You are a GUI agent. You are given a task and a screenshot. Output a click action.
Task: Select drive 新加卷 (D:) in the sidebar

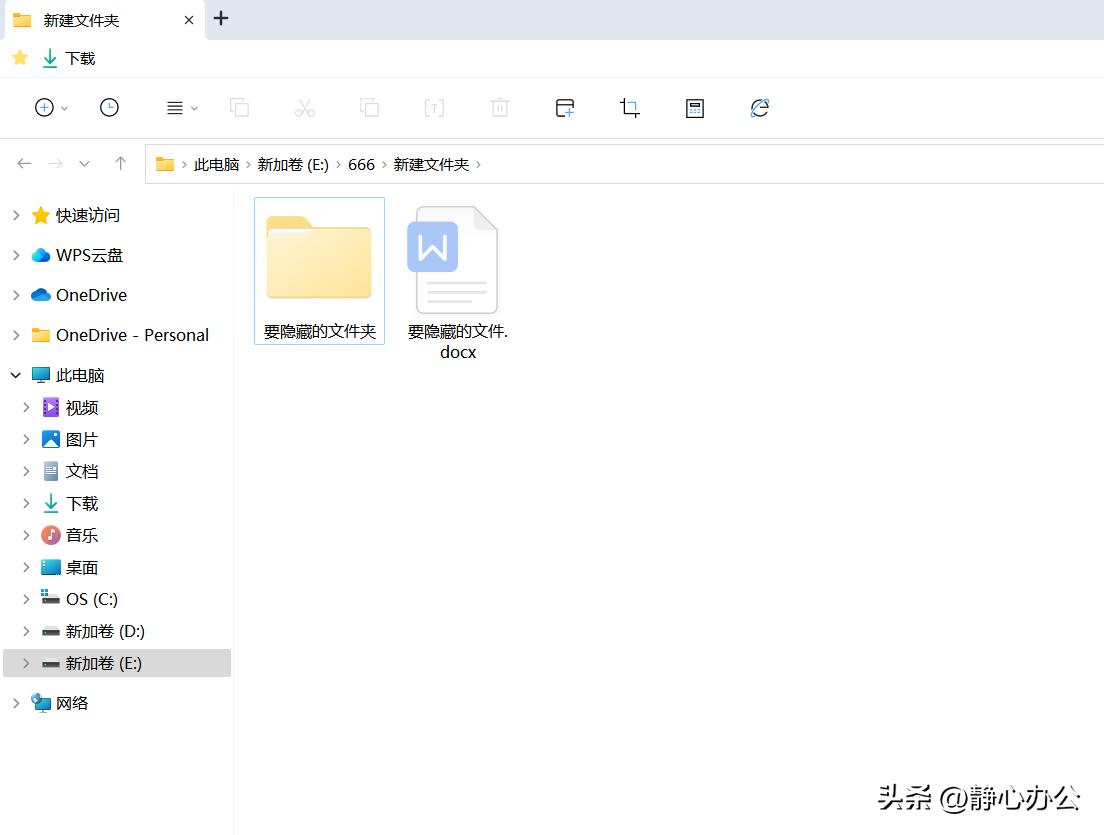[x=105, y=631]
